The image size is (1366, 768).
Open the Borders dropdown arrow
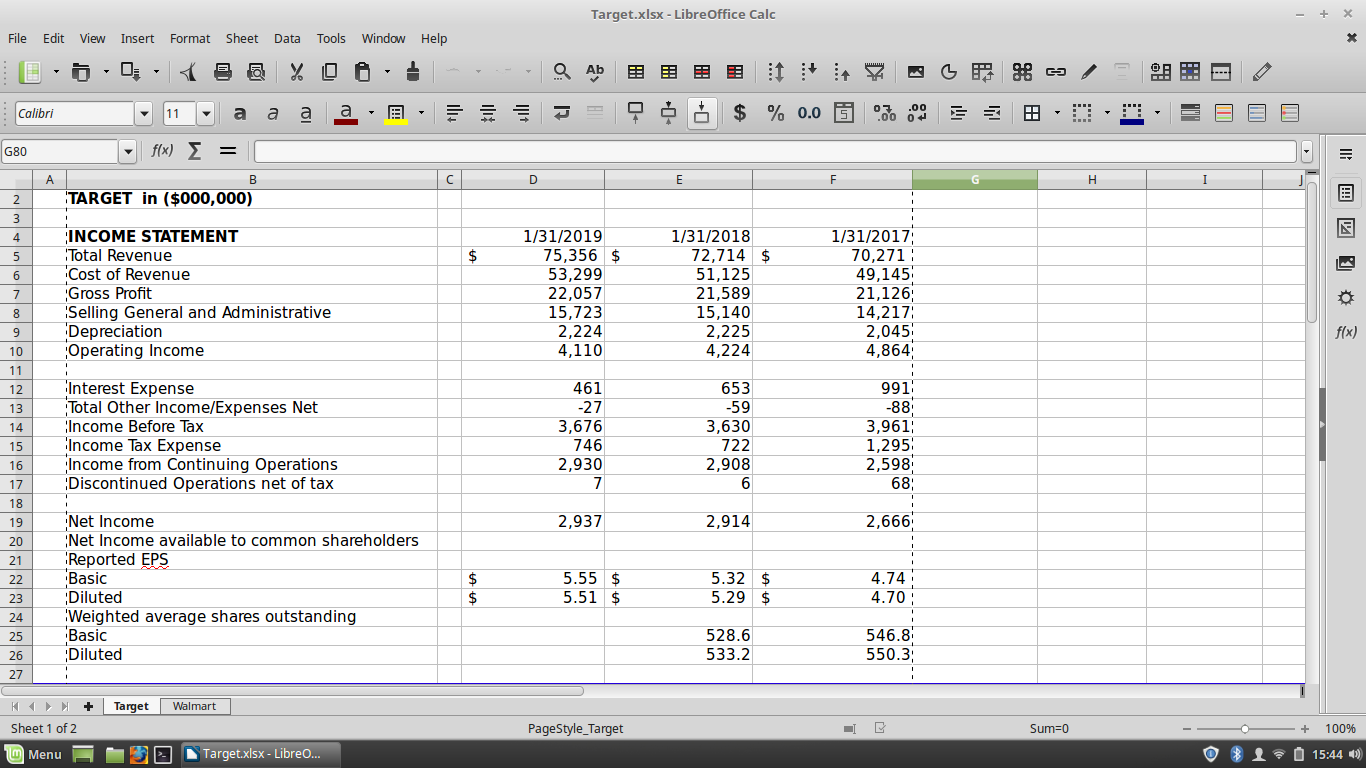pos(1057,113)
